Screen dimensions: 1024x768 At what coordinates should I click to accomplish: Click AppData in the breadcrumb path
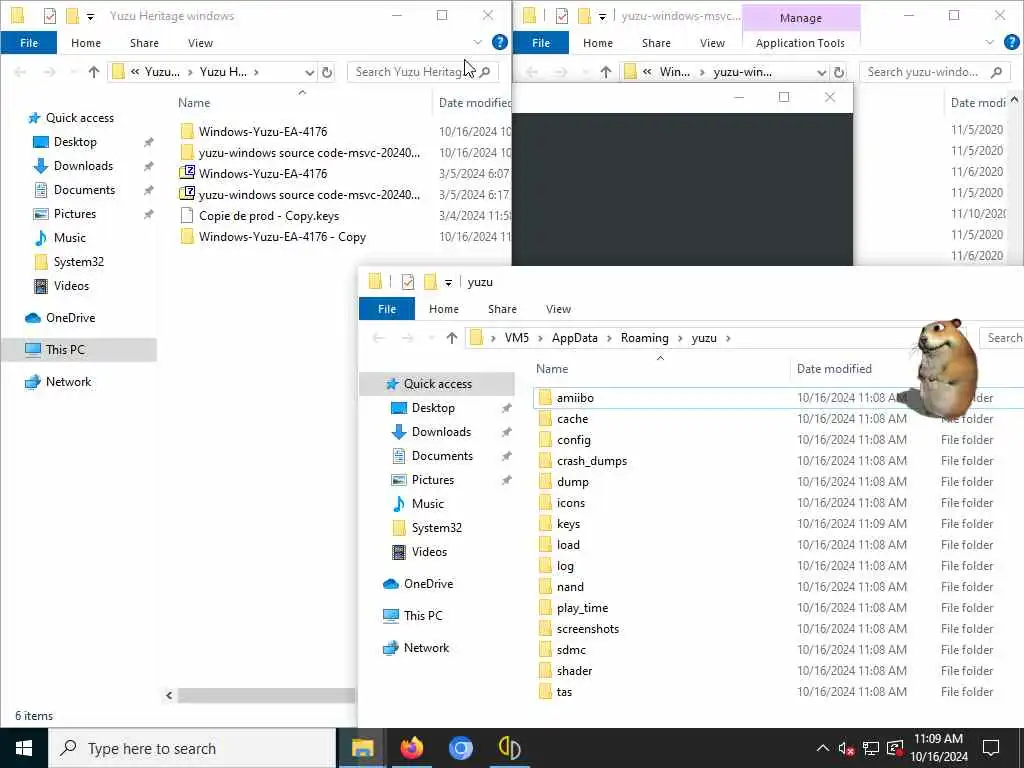pyautogui.click(x=575, y=338)
